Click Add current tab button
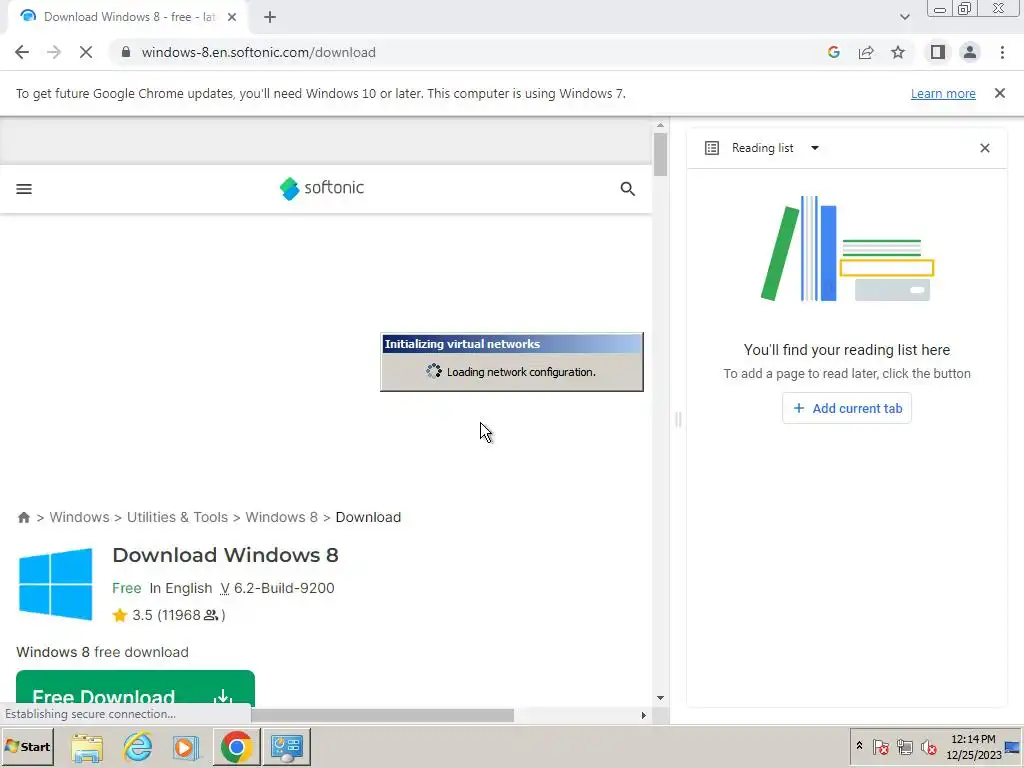The height and width of the screenshot is (768, 1024). pyautogui.click(x=846, y=408)
